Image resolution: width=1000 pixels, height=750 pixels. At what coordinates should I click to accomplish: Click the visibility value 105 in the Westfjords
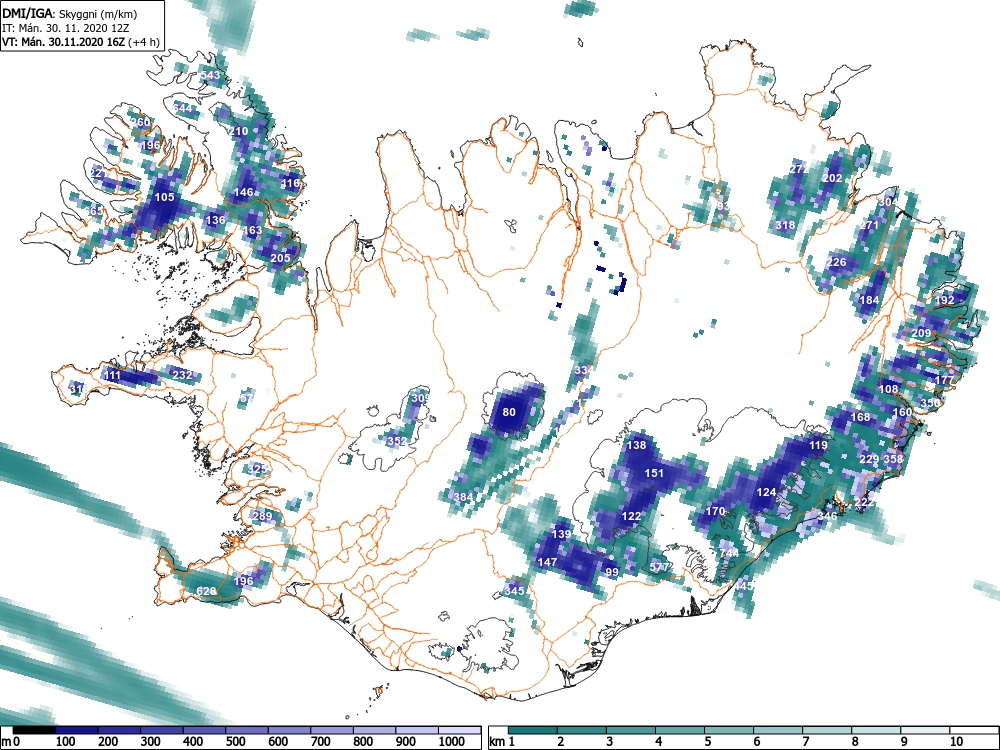[165, 197]
